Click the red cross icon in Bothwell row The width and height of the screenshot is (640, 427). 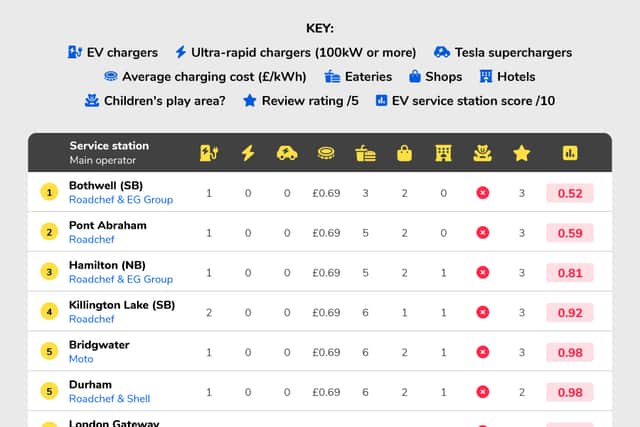[482, 193]
